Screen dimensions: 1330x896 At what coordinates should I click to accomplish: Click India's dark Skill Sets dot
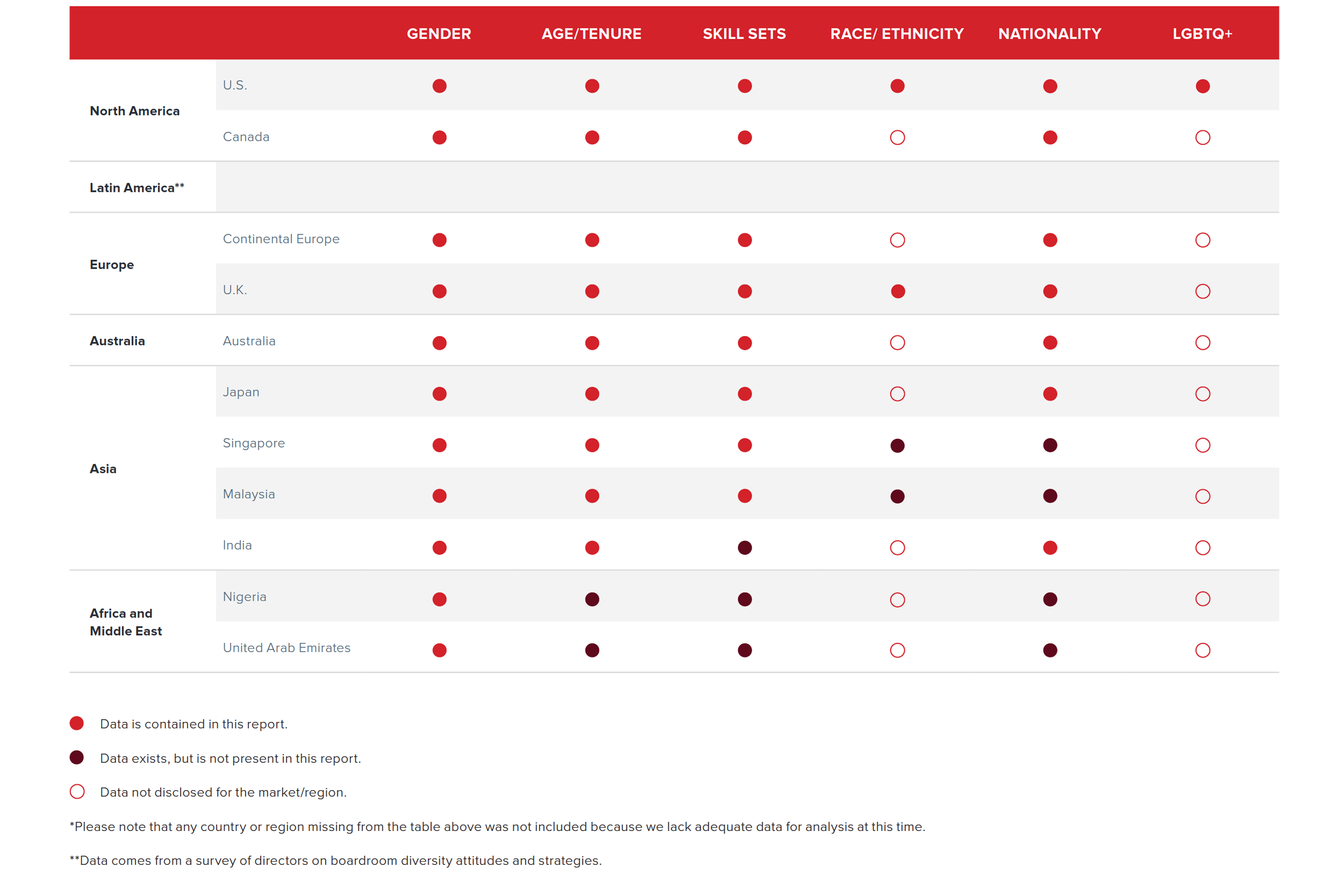(x=744, y=547)
